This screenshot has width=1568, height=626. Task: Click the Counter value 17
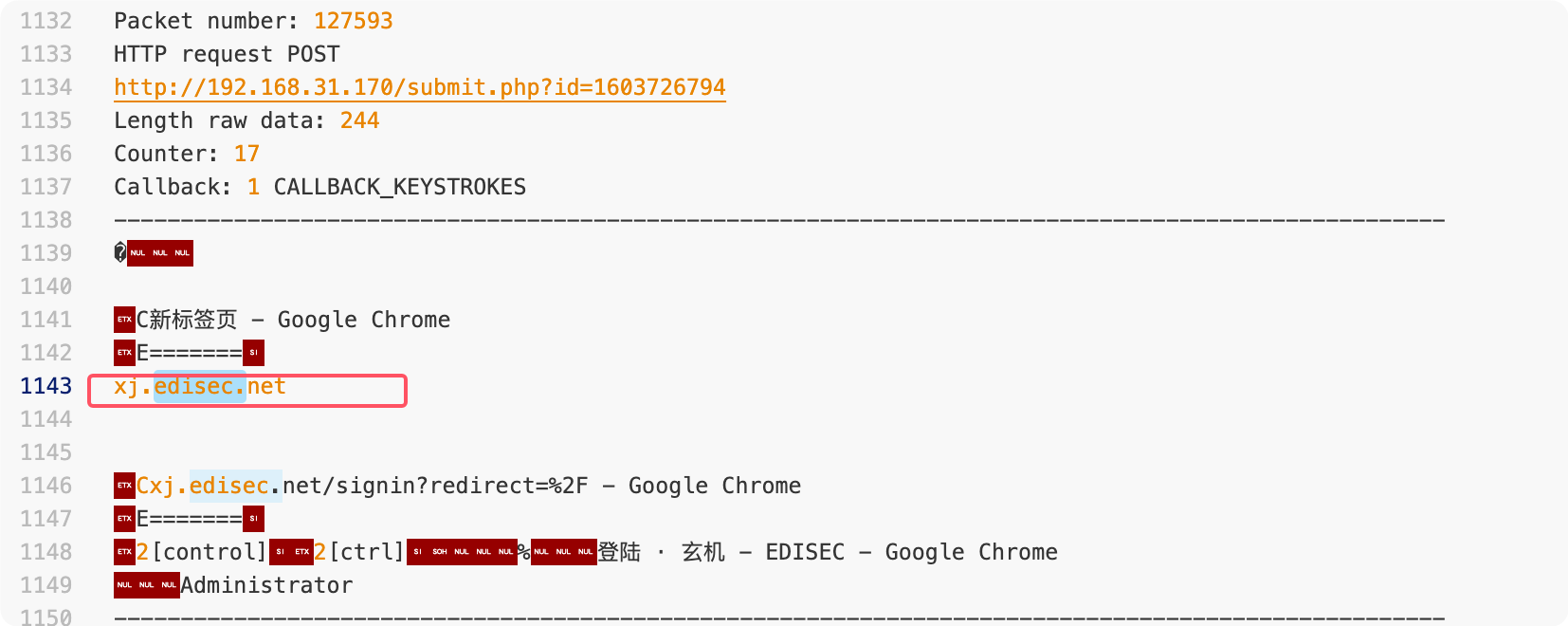click(246, 154)
